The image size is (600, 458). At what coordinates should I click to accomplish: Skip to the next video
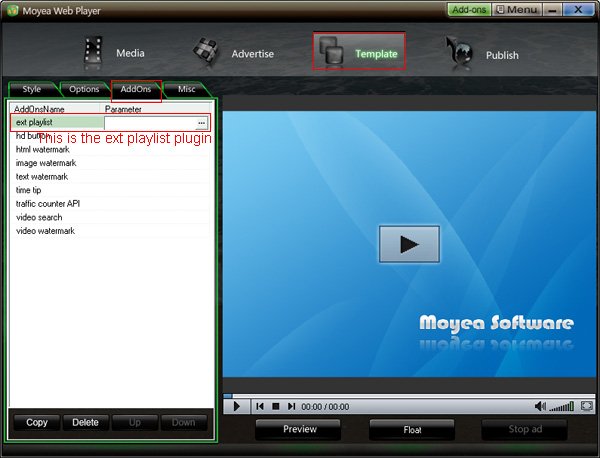click(x=291, y=406)
